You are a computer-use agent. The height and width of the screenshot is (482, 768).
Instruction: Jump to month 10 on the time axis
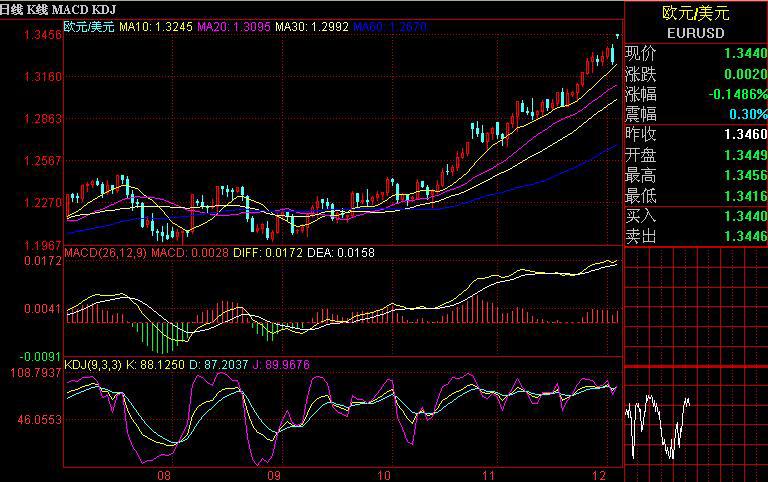coord(384,475)
